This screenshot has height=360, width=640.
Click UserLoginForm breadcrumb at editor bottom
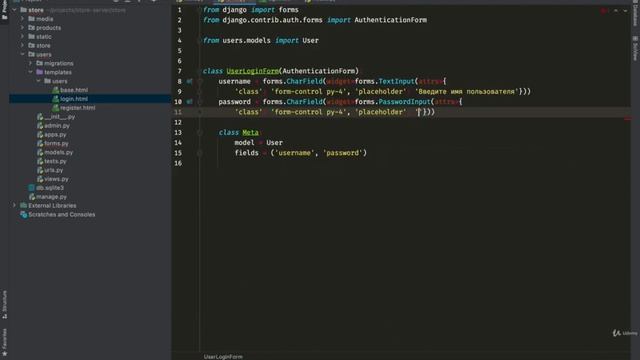[x=223, y=357]
